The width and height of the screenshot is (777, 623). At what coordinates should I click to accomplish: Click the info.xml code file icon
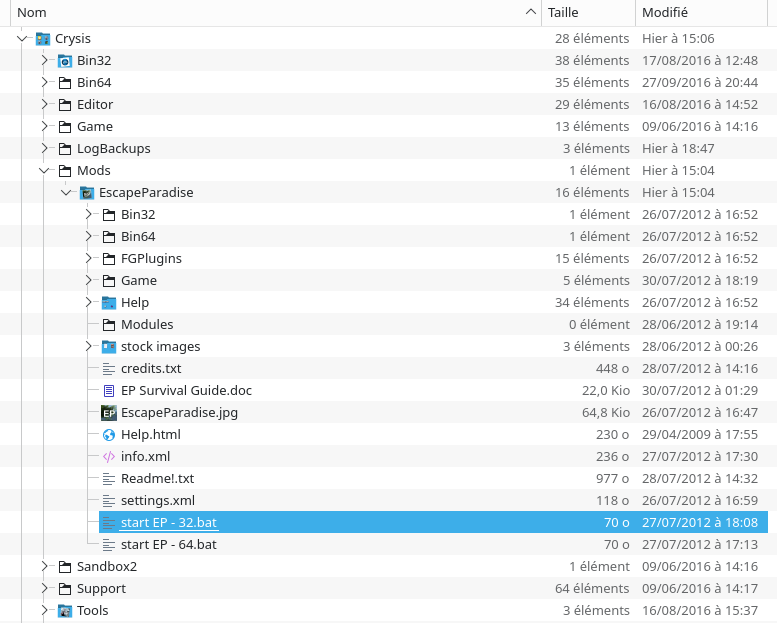pos(109,457)
